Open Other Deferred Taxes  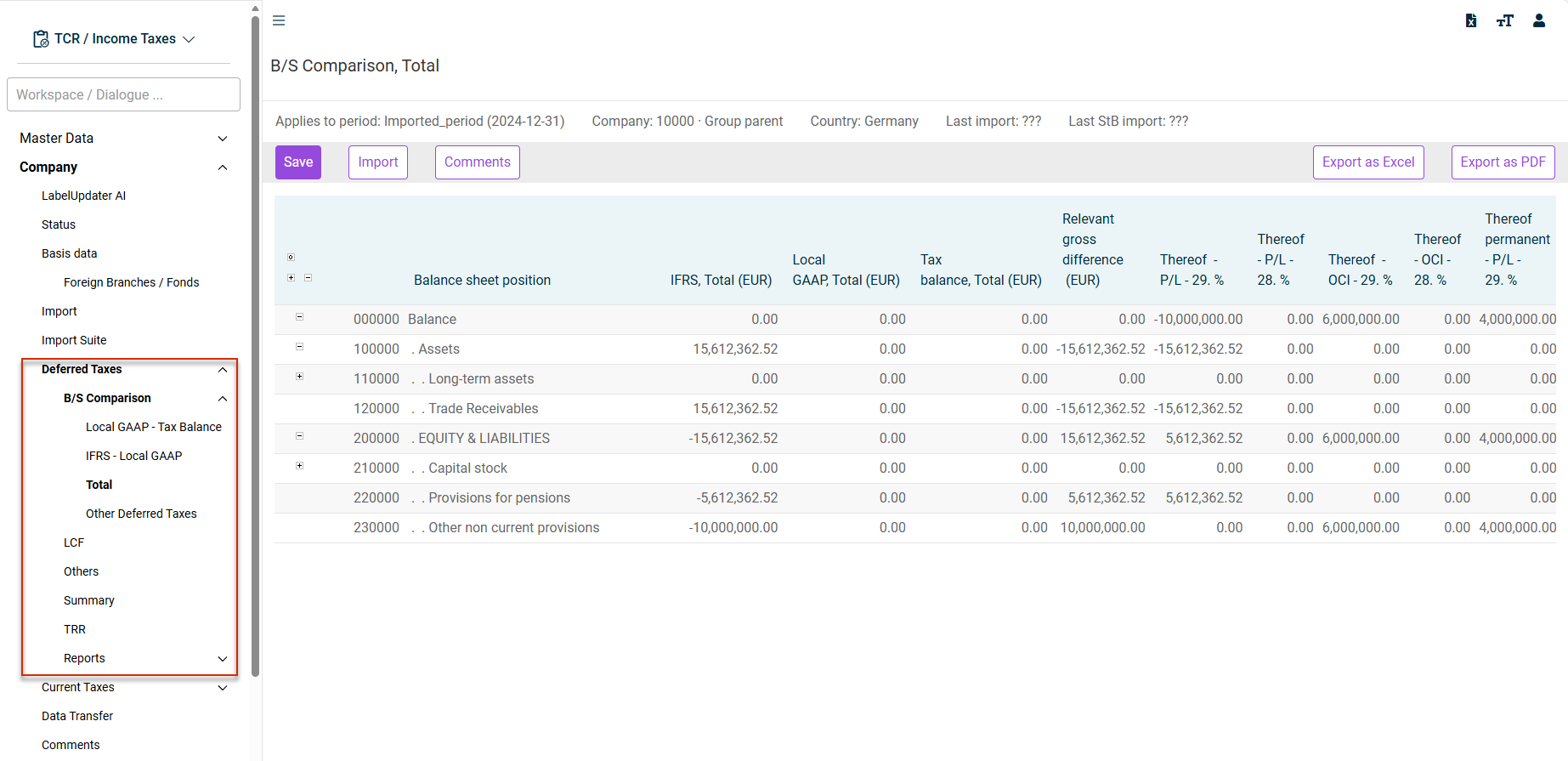pyautogui.click(x=141, y=514)
